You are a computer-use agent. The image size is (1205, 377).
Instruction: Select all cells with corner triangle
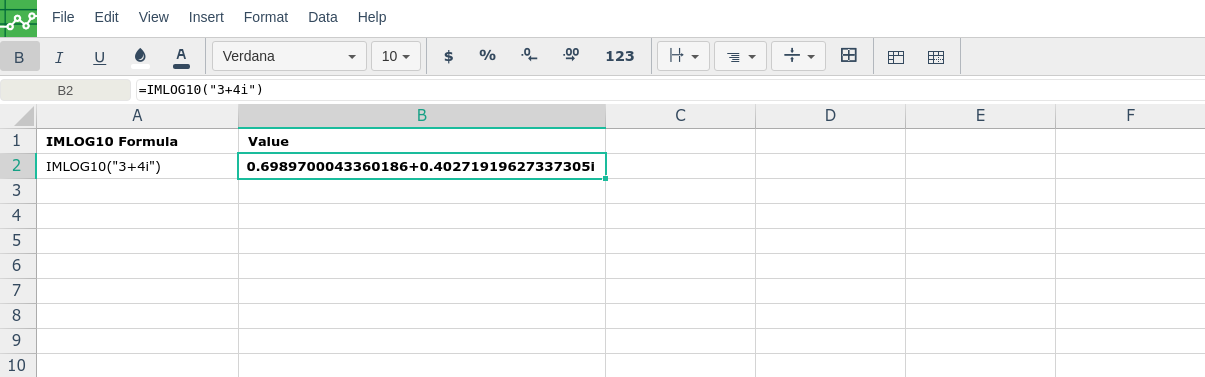click(18, 116)
